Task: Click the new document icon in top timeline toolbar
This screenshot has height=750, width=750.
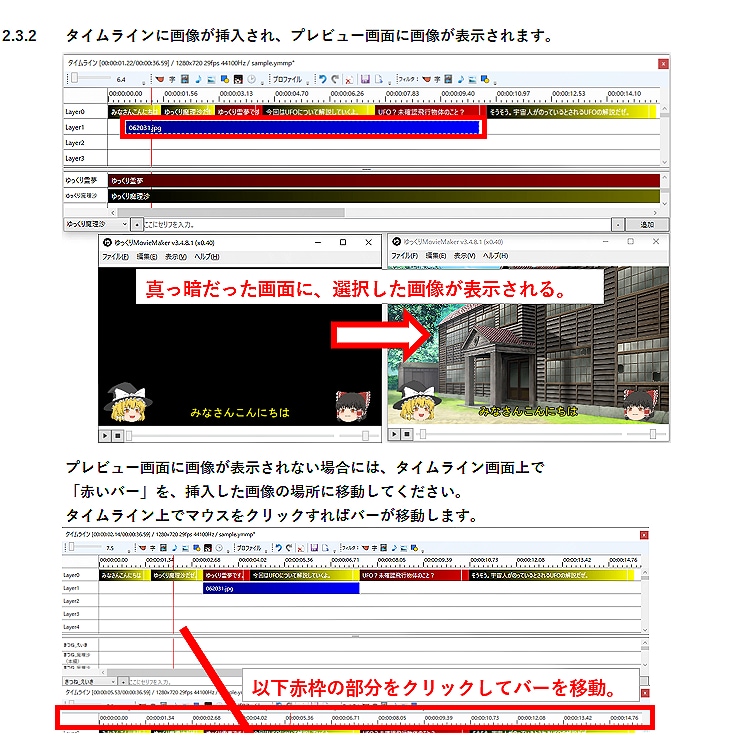Action: click(378, 79)
